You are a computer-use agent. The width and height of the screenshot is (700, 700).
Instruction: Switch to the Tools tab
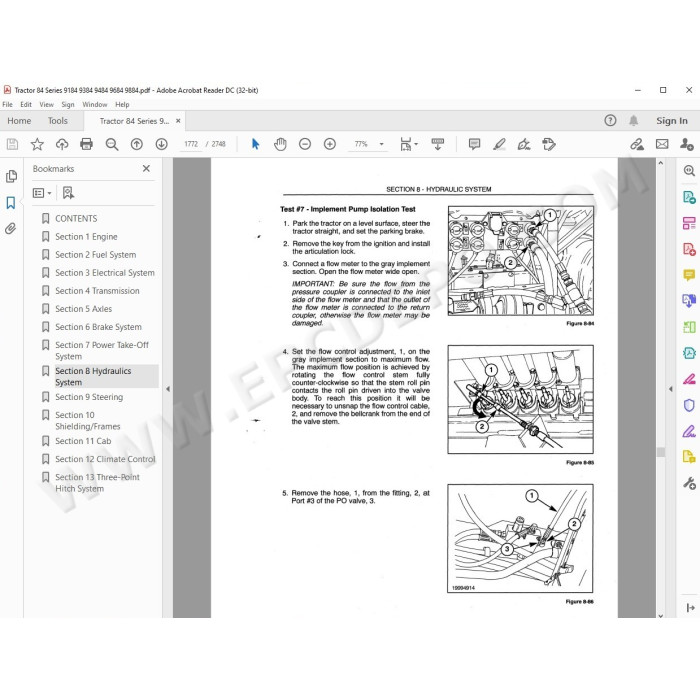click(58, 121)
